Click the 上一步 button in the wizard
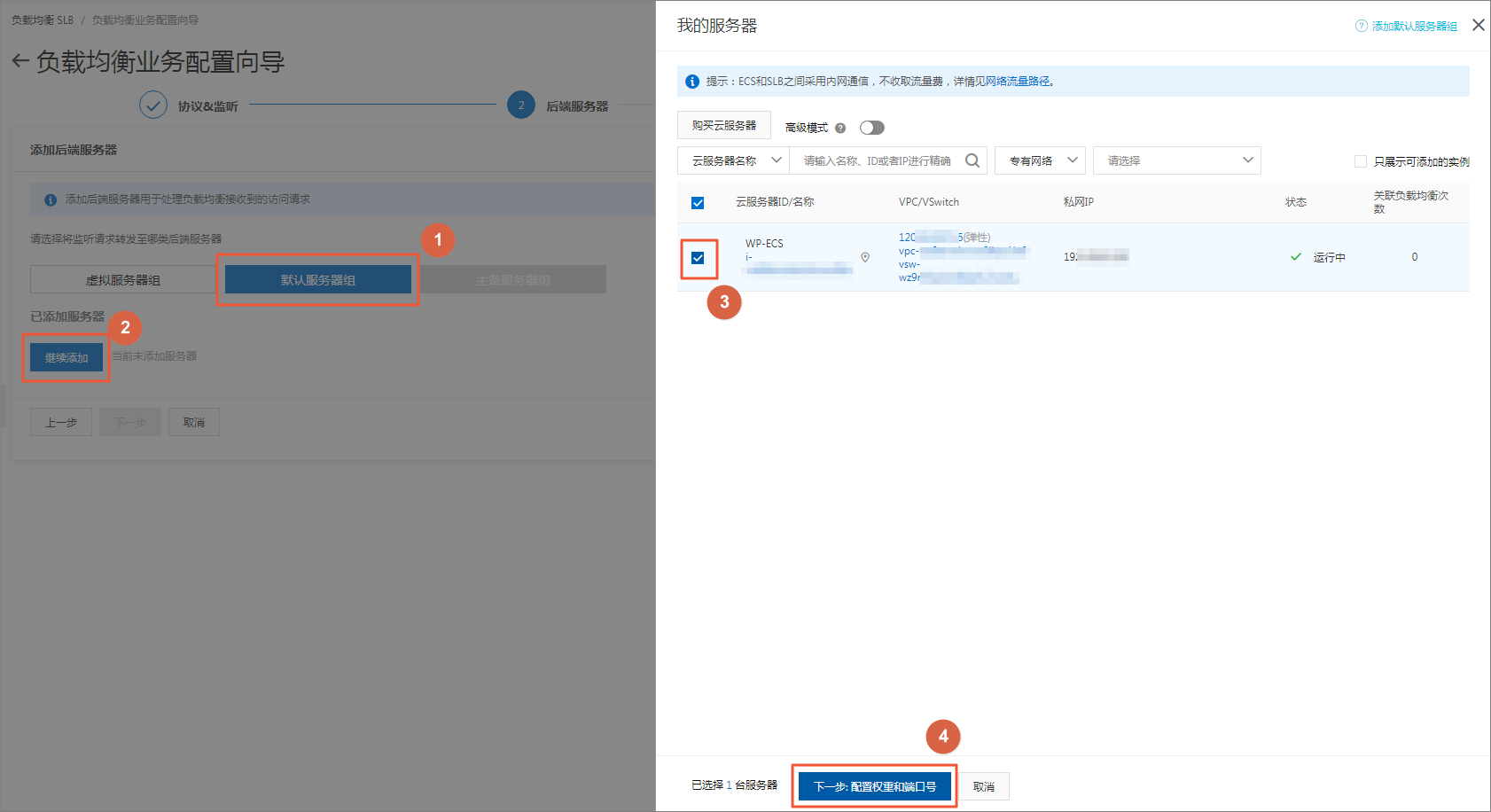Viewport: 1491px width, 812px height. pos(61,422)
